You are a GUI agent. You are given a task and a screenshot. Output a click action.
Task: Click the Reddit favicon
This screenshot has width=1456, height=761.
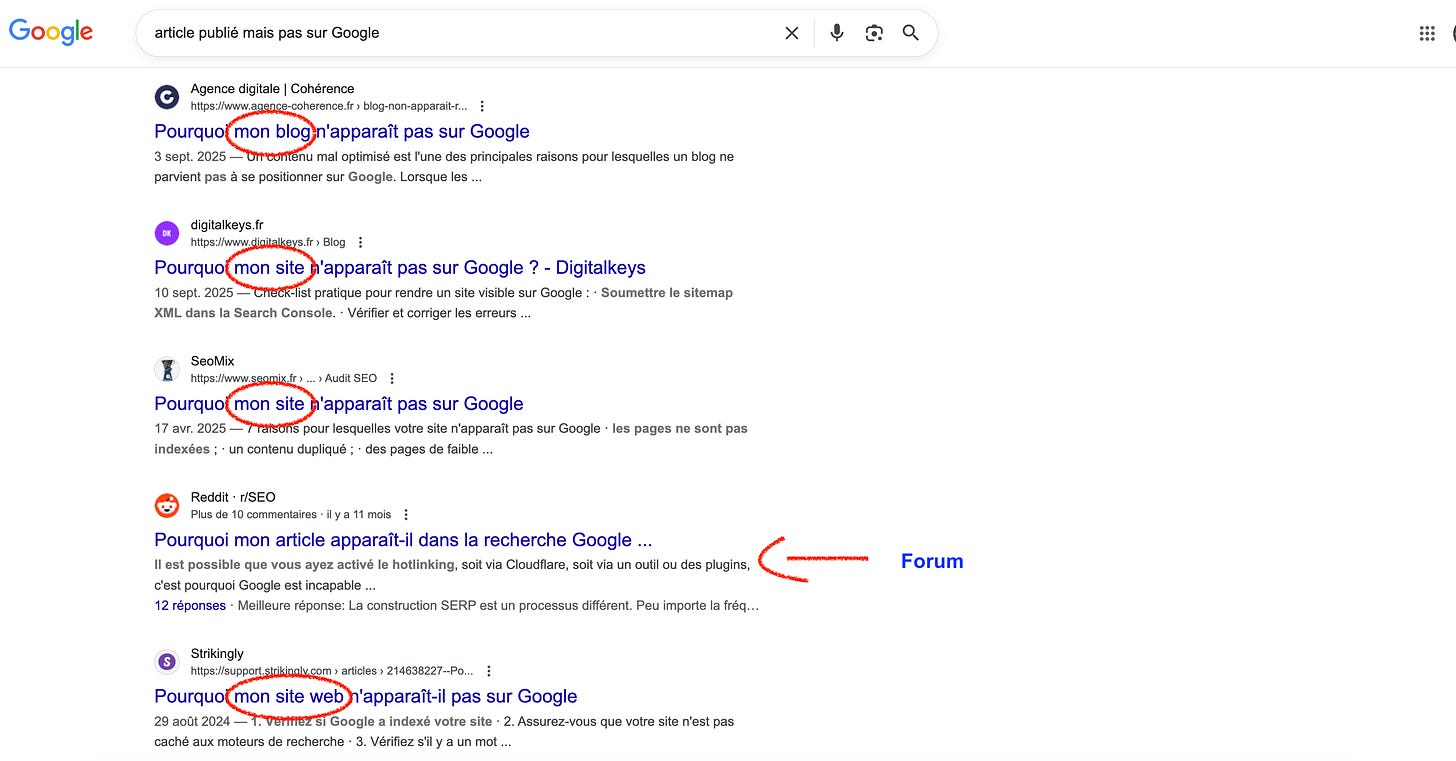167,505
